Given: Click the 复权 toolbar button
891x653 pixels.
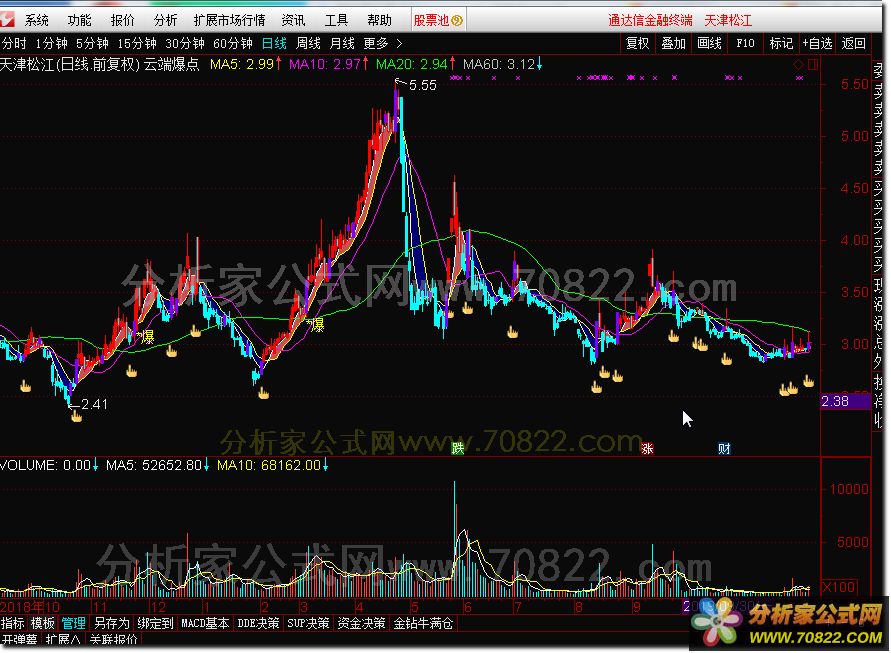Looking at the screenshot, I should [638, 44].
